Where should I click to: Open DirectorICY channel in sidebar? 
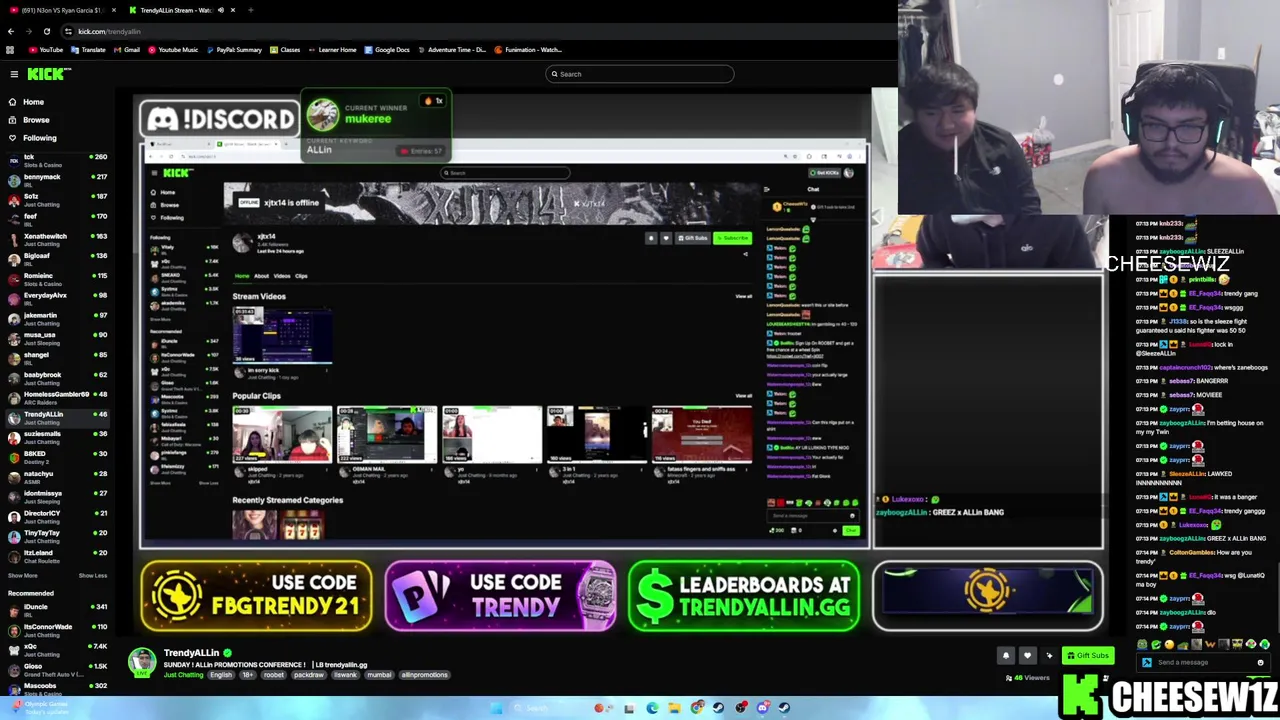(58, 517)
